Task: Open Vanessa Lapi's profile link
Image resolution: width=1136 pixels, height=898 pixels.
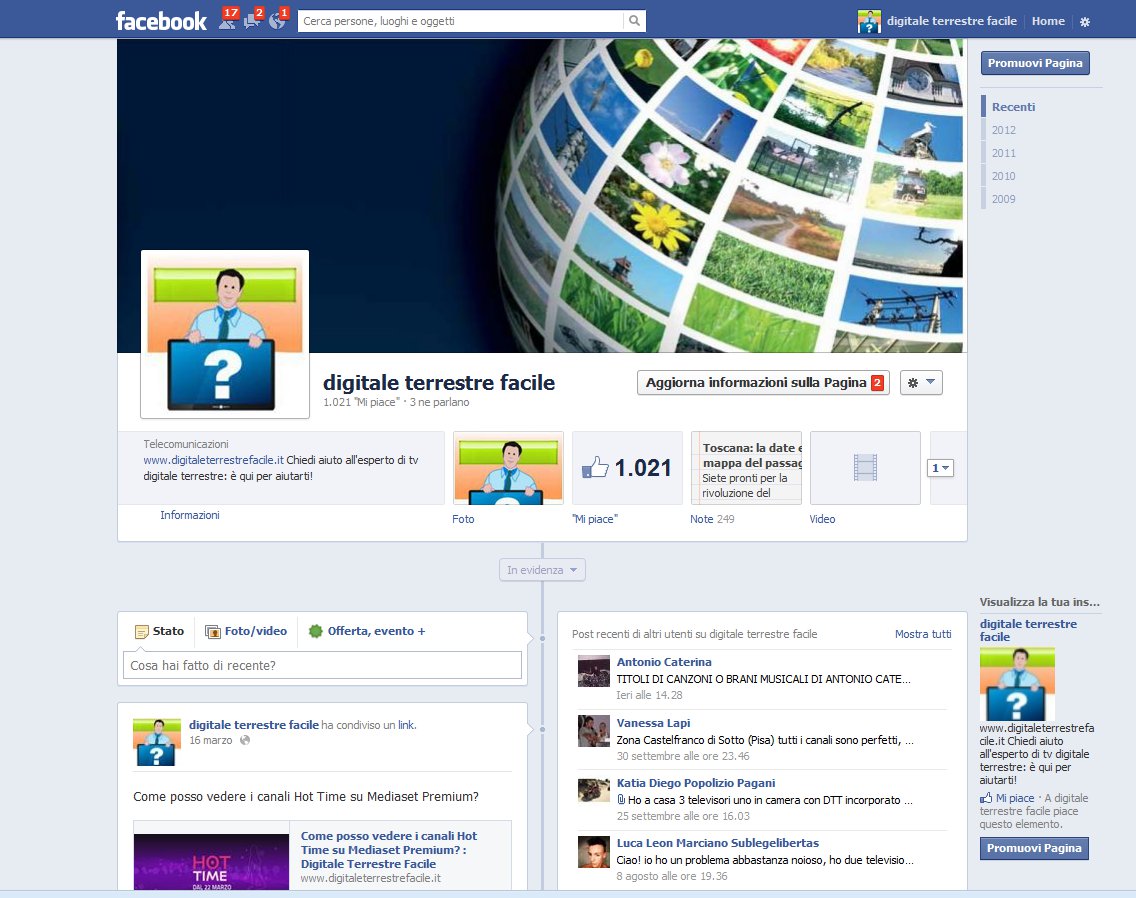Action: (653, 723)
